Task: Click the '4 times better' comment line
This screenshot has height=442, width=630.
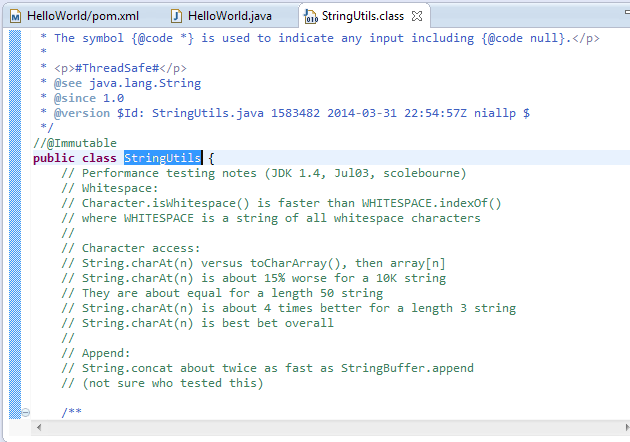Action: (x=288, y=308)
